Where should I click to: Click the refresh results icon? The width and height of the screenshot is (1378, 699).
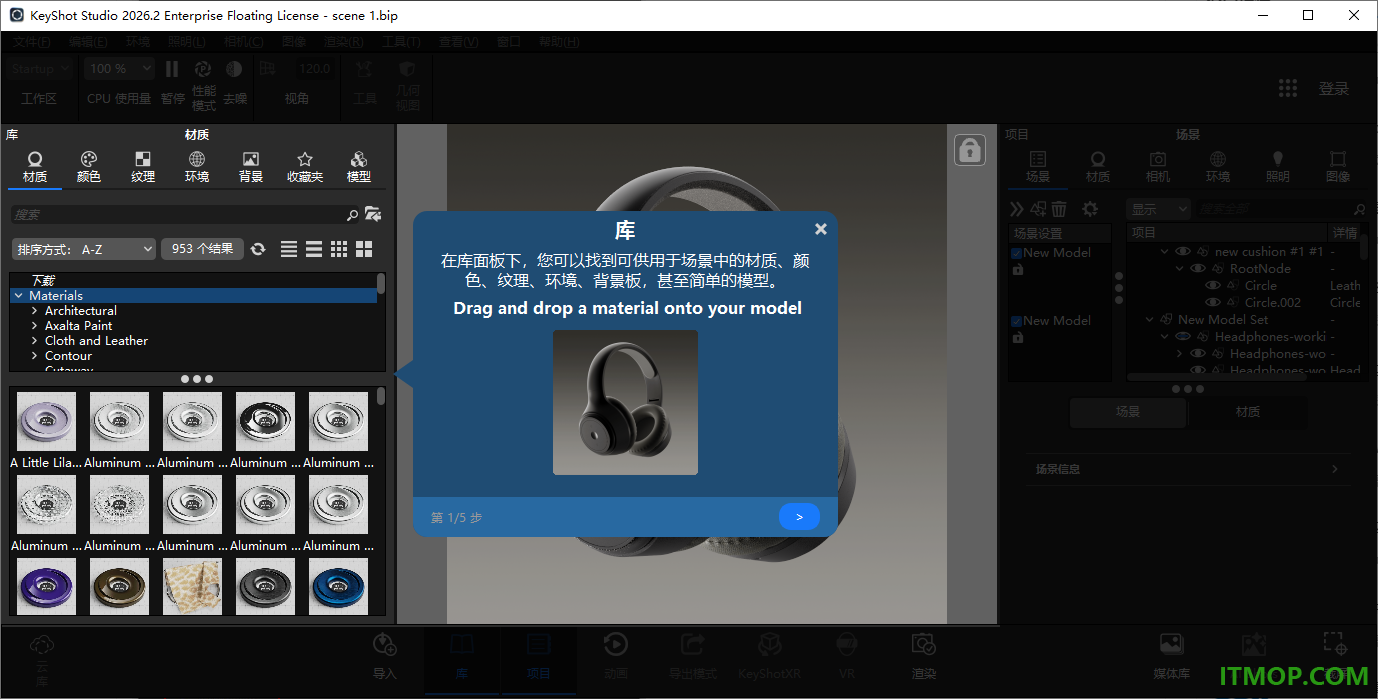point(258,249)
